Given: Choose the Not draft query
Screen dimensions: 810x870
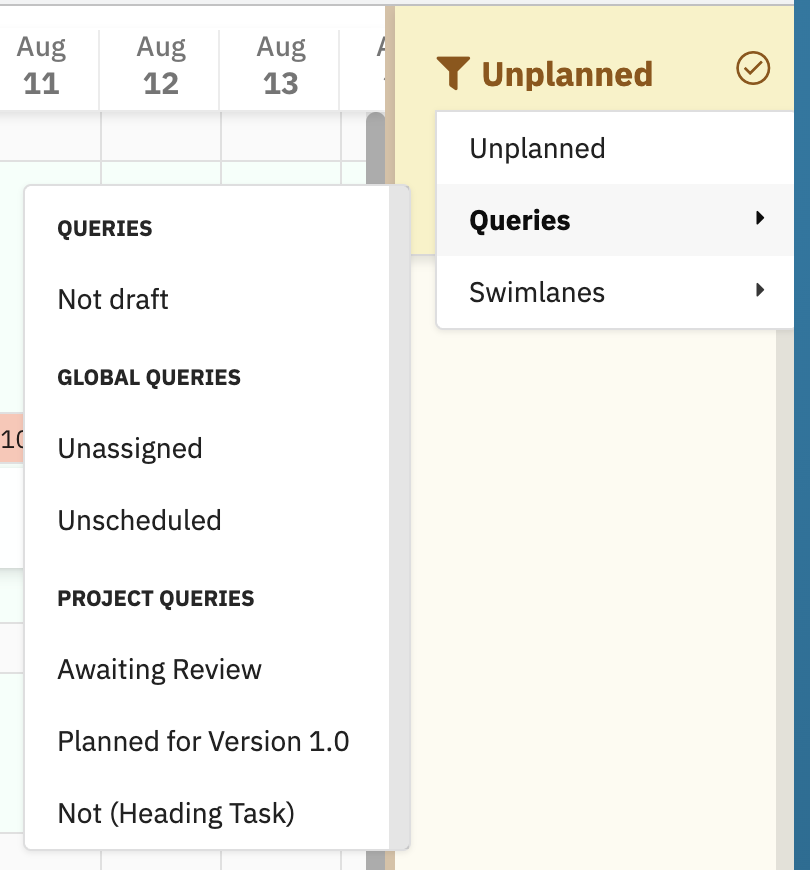Looking at the screenshot, I should pyautogui.click(x=206, y=299).
